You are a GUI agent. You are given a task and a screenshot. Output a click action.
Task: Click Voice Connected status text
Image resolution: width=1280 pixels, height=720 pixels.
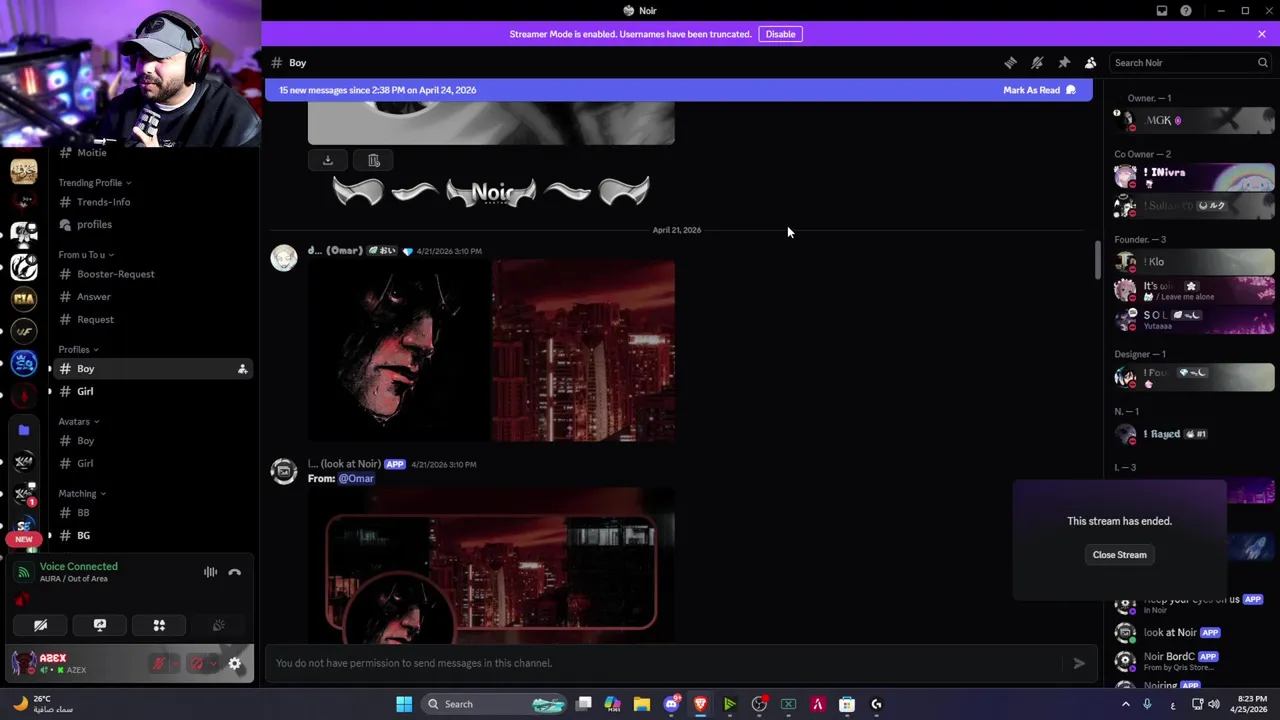[79, 567]
